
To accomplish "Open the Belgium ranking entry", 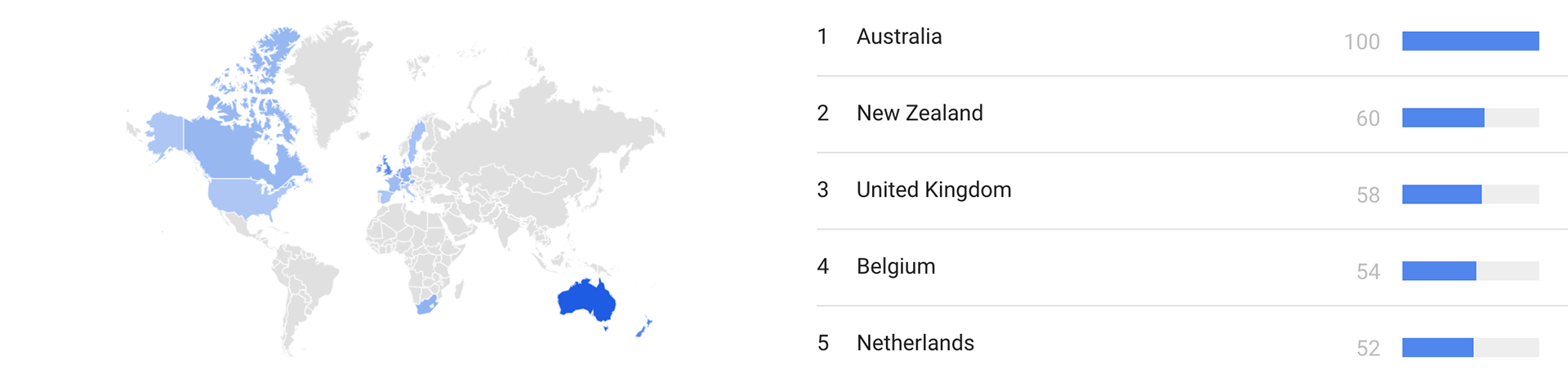I will click(x=1192, y=268).
